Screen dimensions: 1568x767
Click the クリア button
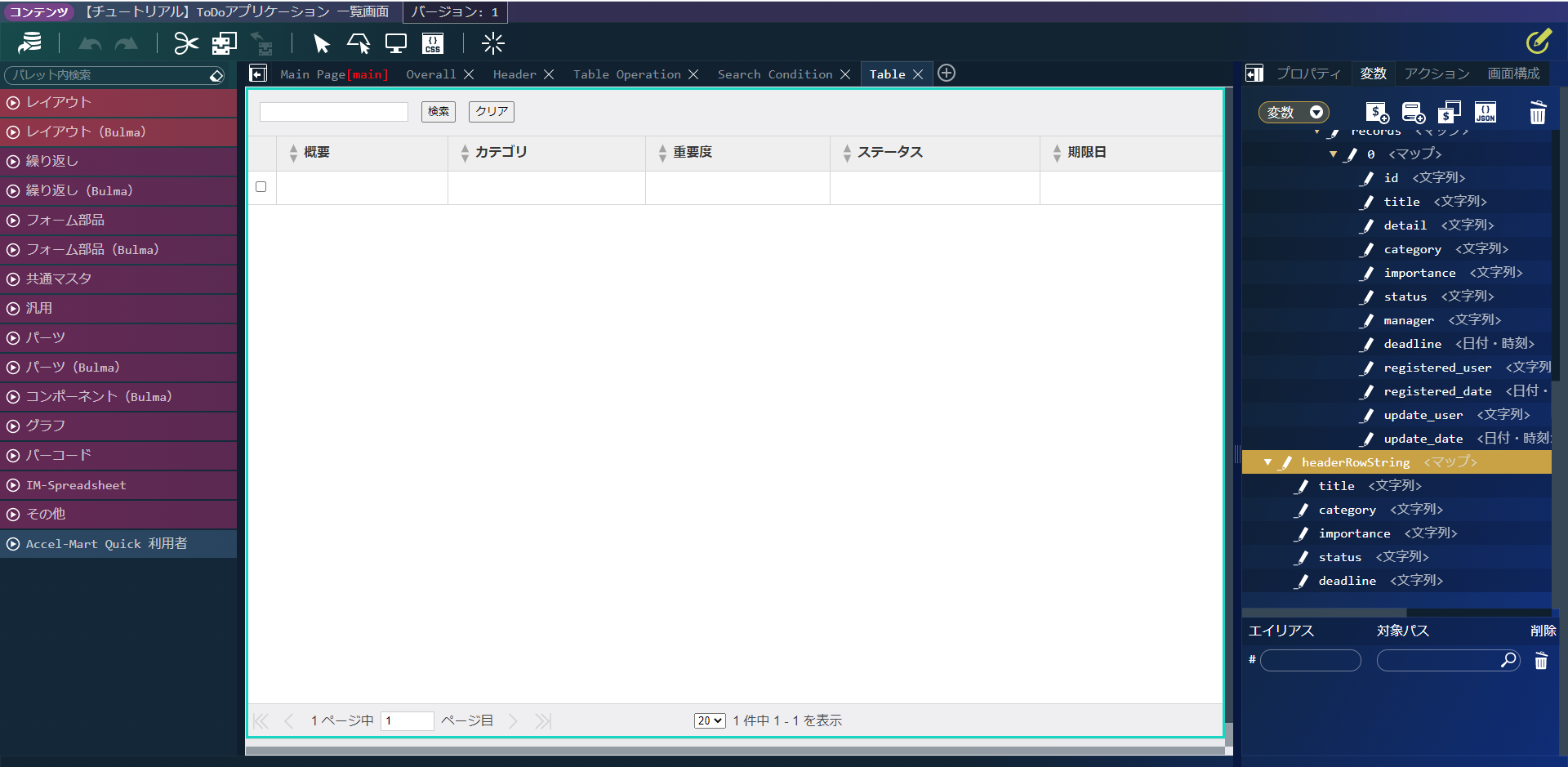(492, 111)
